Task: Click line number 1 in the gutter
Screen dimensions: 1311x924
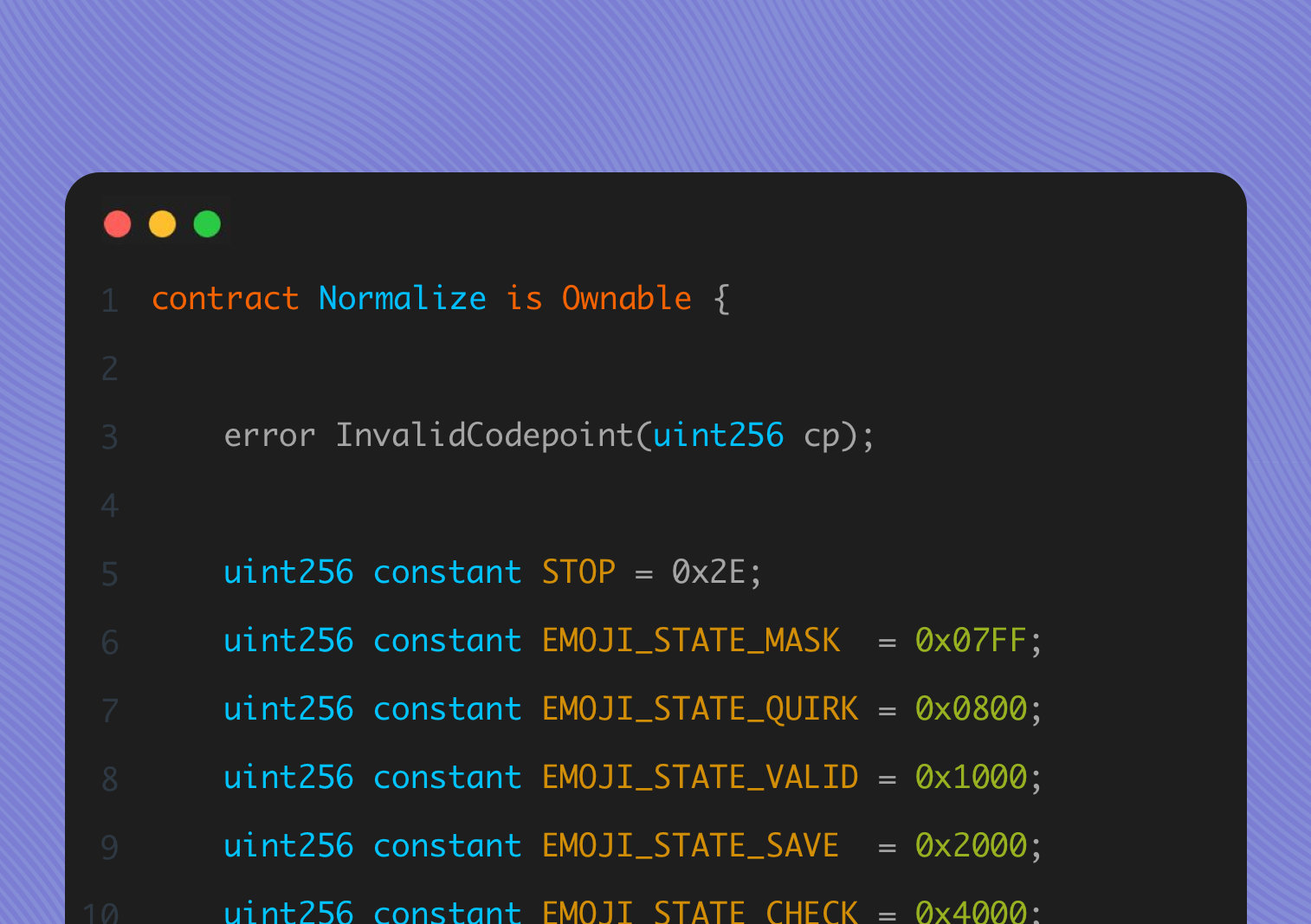Action: 109,300
